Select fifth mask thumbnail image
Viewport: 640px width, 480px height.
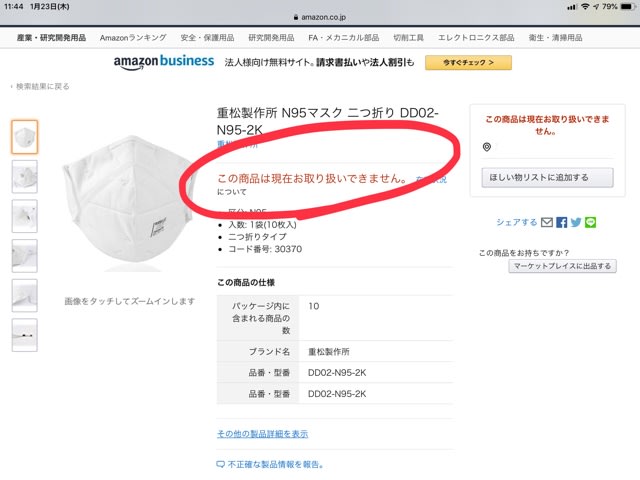coord(24,296)
